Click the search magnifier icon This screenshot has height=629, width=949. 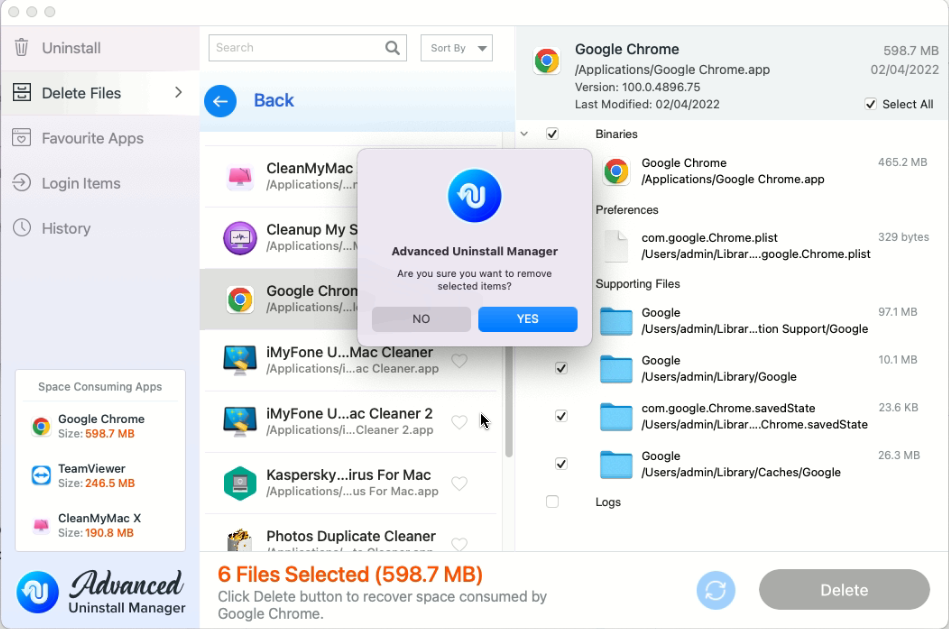point(393,48)
